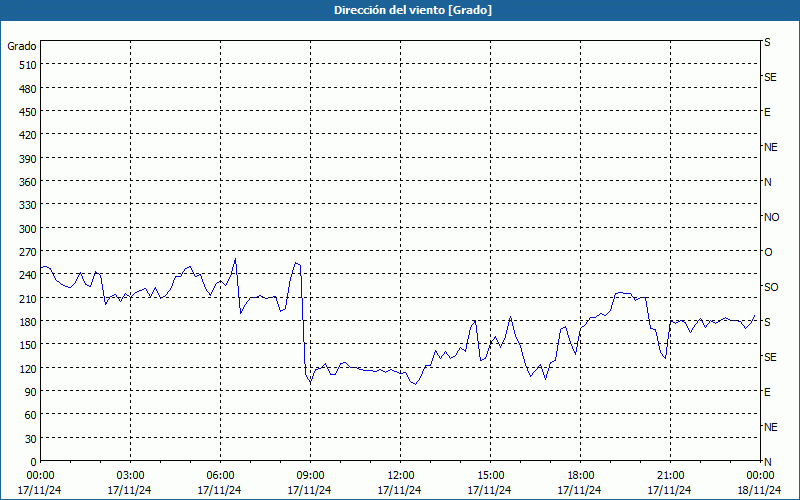
Task: Click the 00:00 time label dated 18/11/24
Action: [760, 476]
